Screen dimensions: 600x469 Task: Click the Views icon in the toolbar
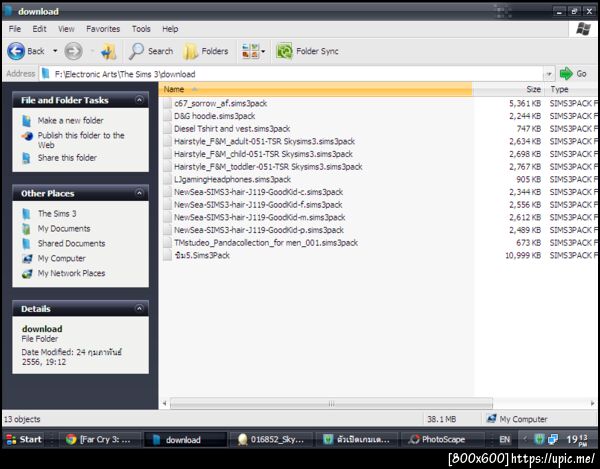coord(250,51)
